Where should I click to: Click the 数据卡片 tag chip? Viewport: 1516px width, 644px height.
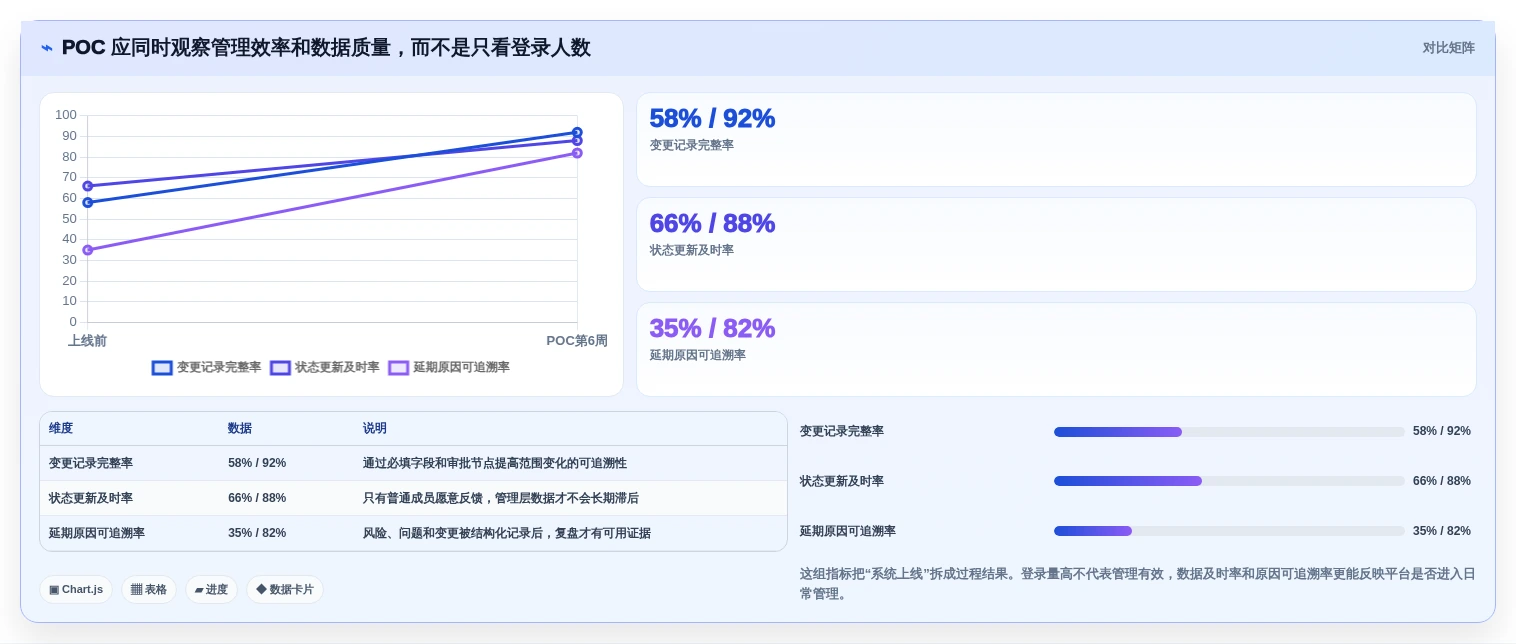pyautogui.click(x=285, y=589)
